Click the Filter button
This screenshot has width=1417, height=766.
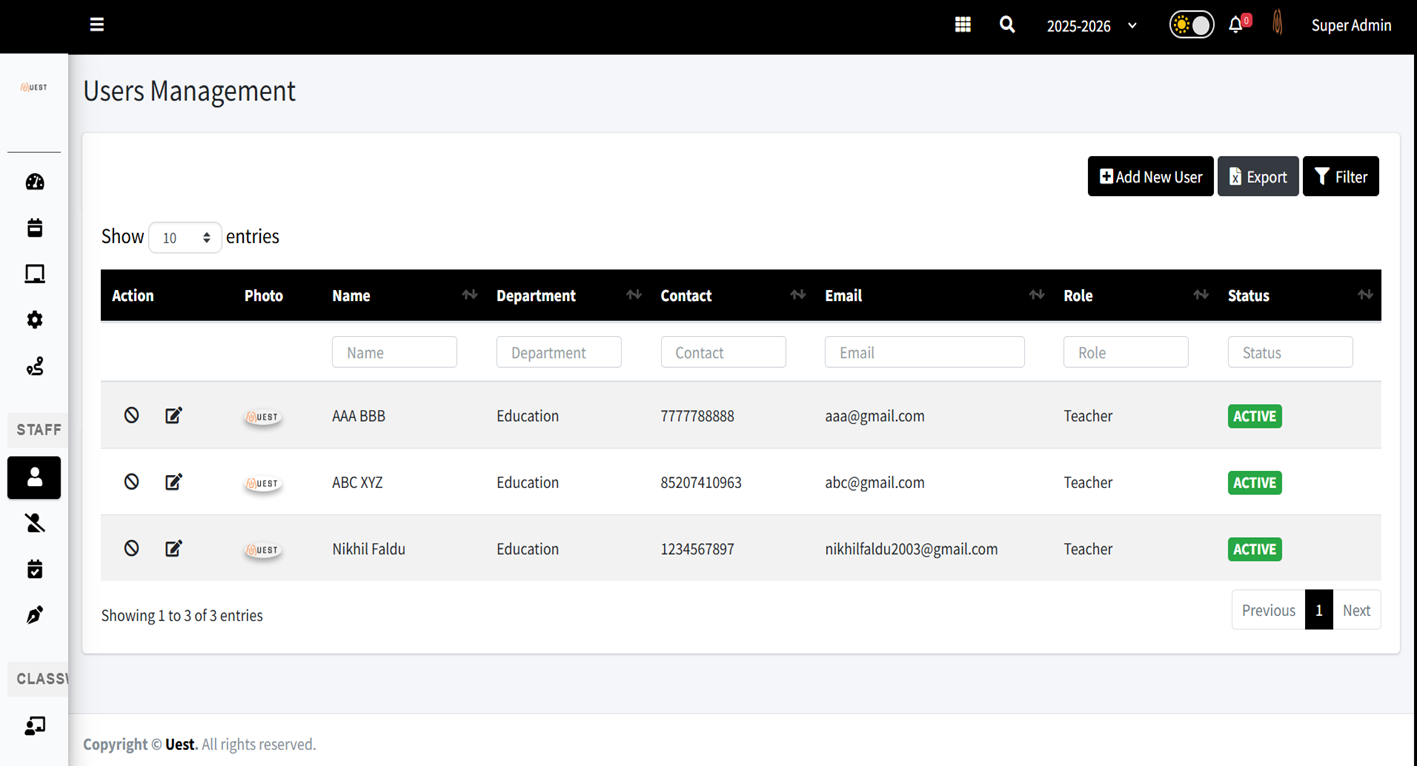tap(1341, 177)
